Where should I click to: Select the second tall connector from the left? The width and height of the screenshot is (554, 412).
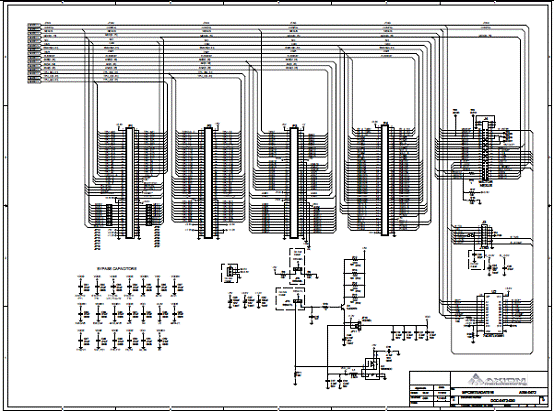click(208, 183)
